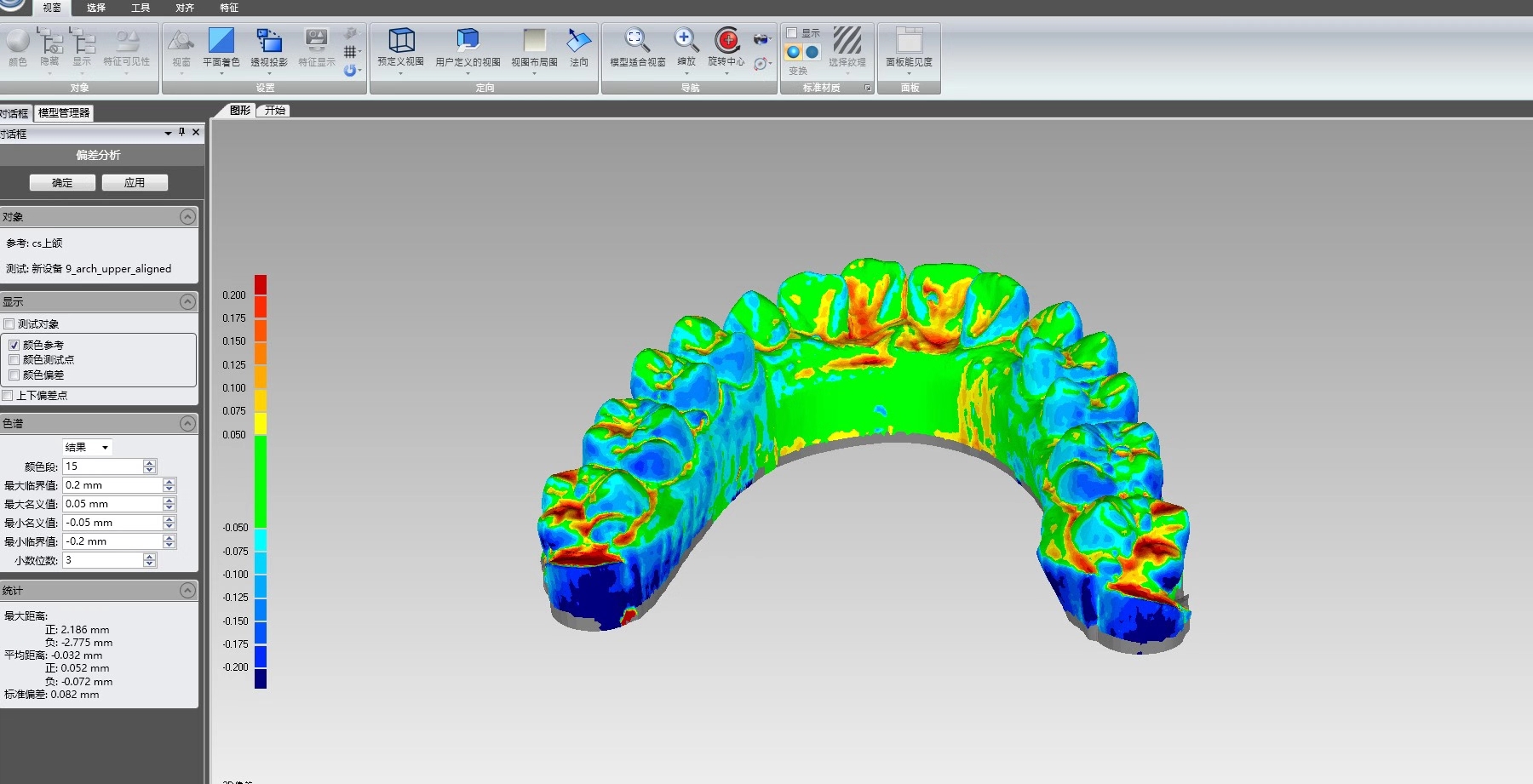Click the 颜色 (color) object icon
The image size is (1533, 784).
click(x=17, y=41)
